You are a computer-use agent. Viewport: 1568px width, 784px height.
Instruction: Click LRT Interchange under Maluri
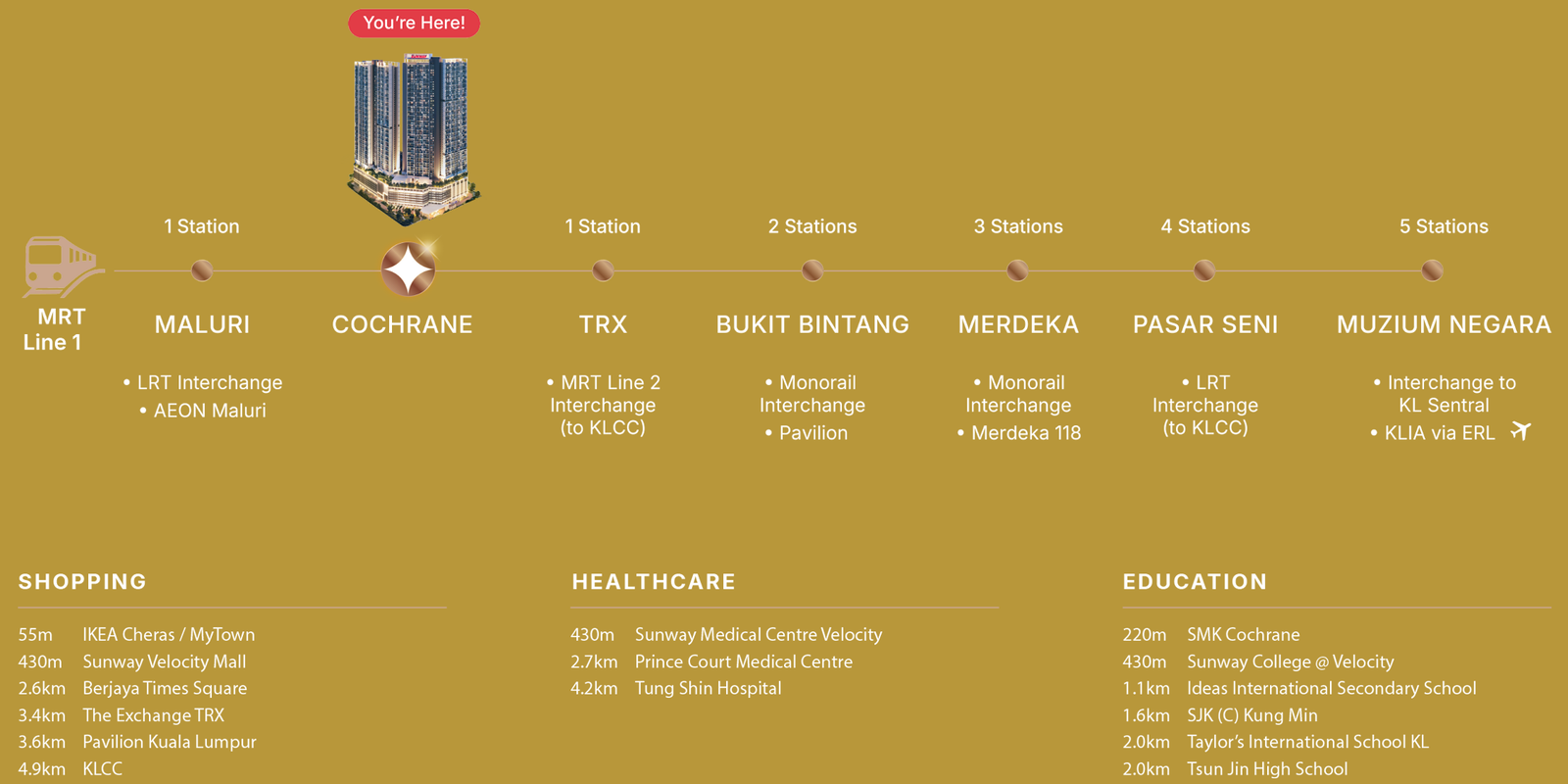(203, 382)
